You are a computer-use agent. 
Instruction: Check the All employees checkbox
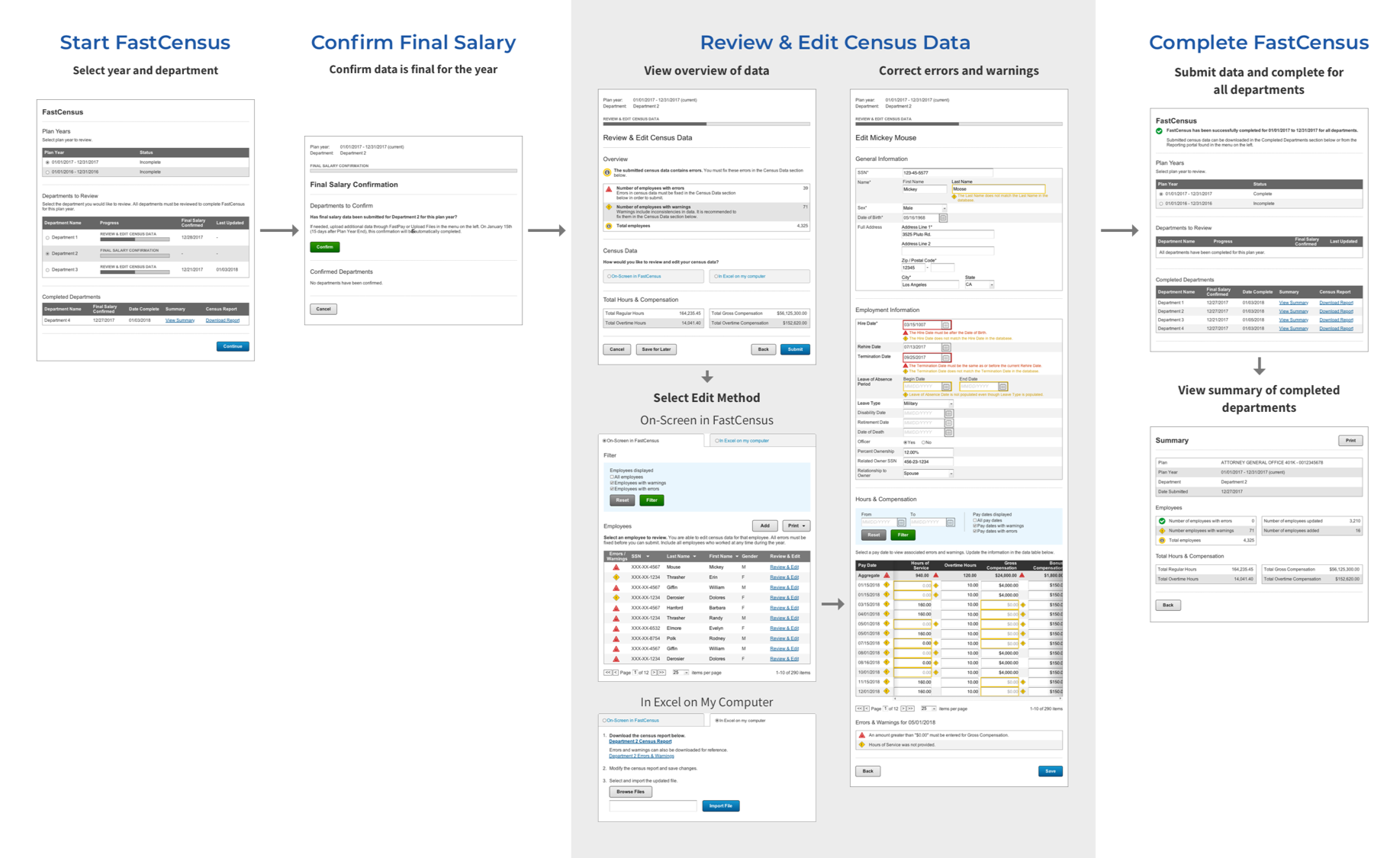(612, 477)
